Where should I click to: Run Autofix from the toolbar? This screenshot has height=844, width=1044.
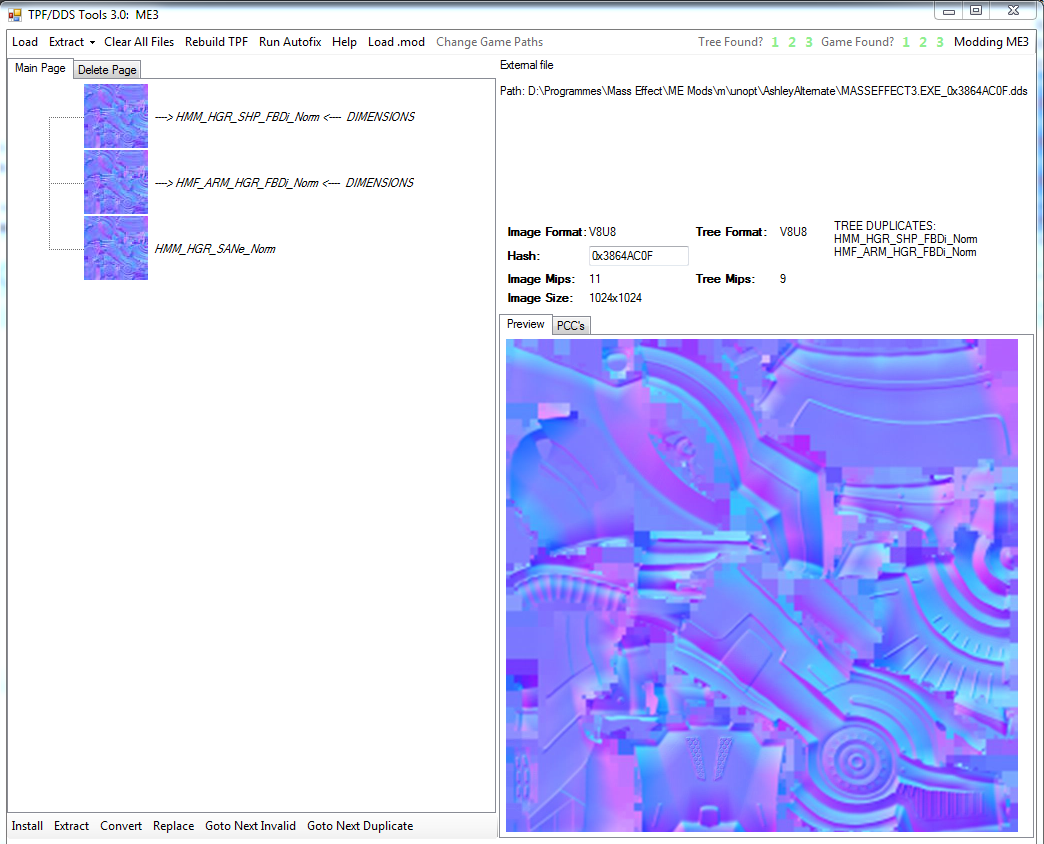(290, 42)
